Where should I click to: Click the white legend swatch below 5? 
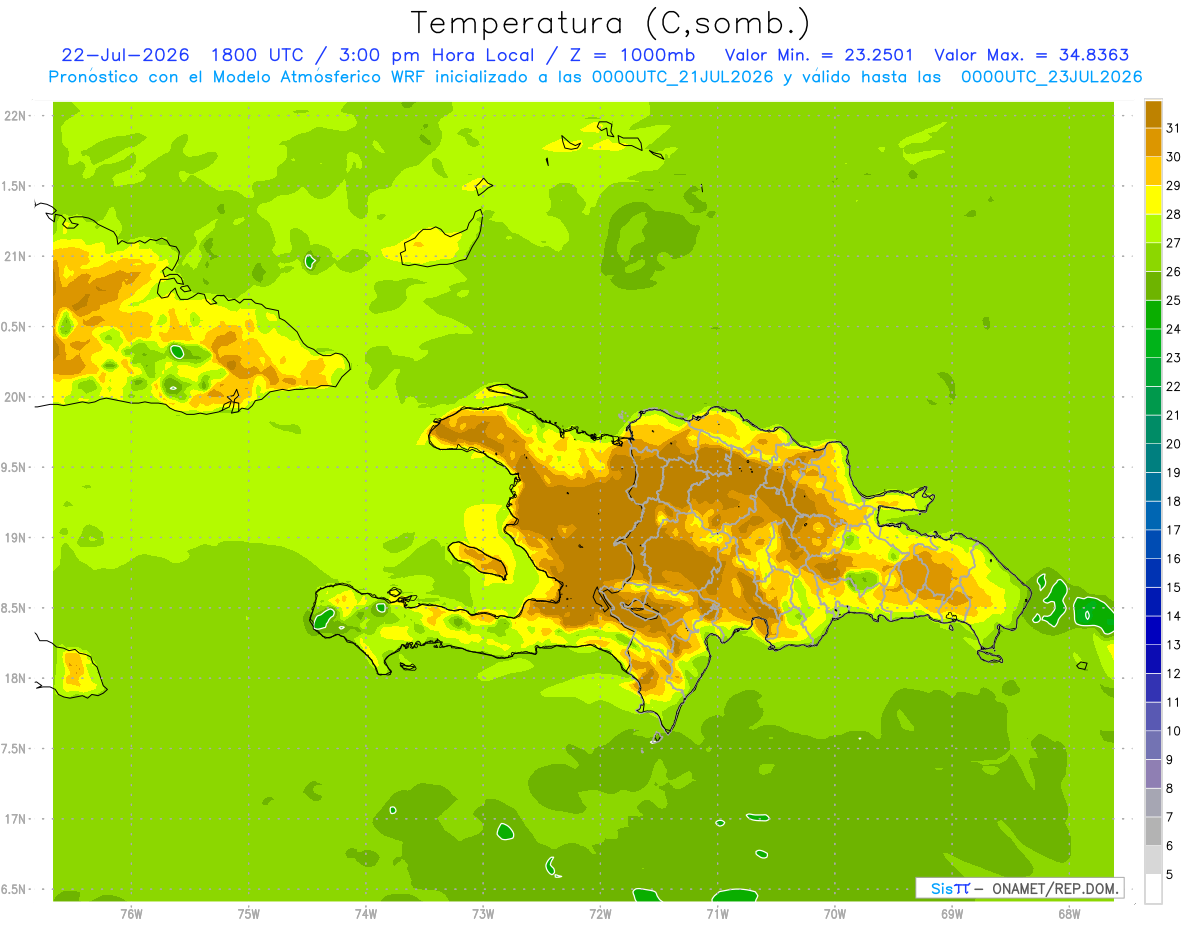(x=1153, y=889)
